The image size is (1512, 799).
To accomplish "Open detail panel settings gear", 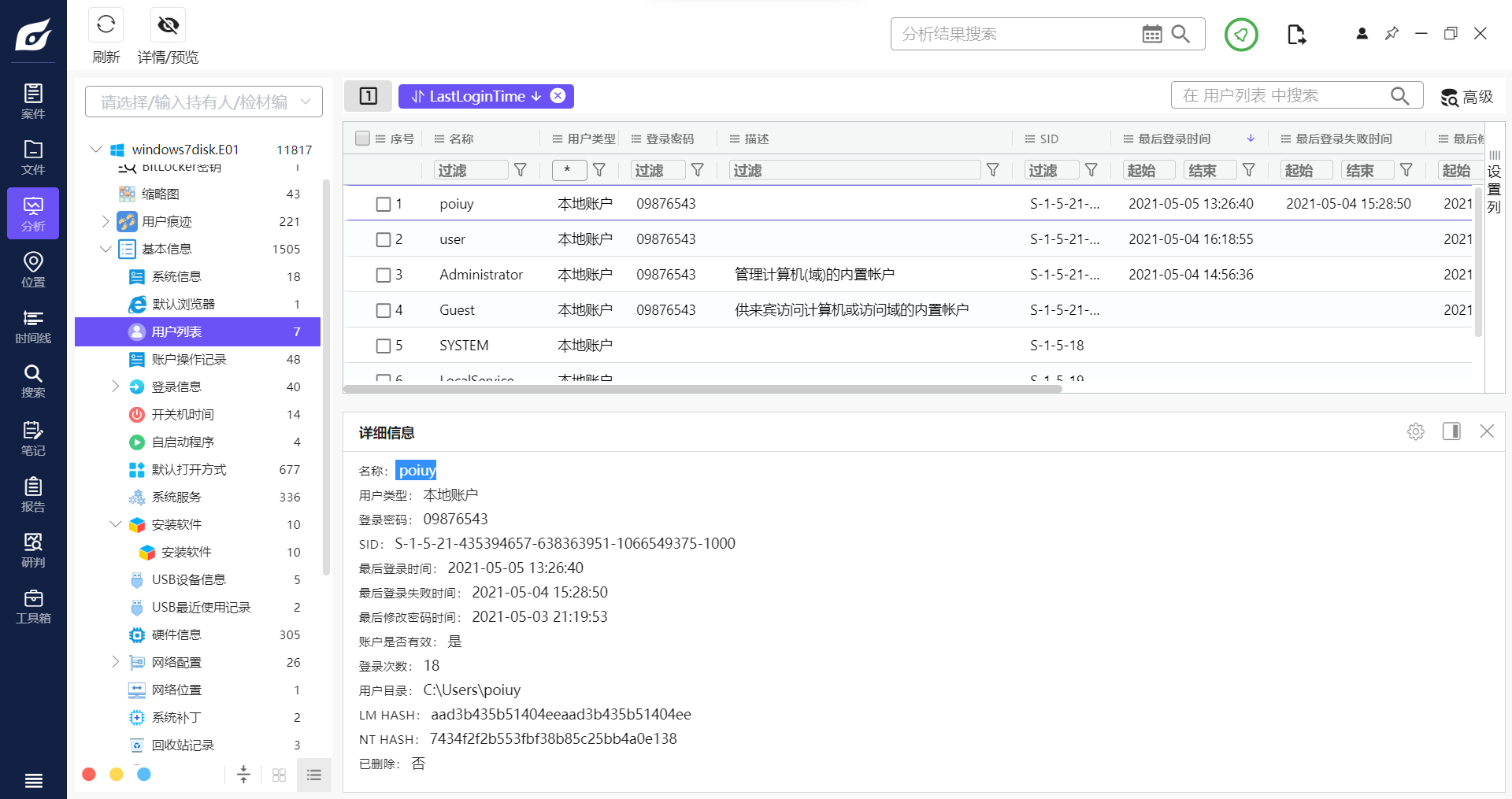I will (x=1416, y=431).
